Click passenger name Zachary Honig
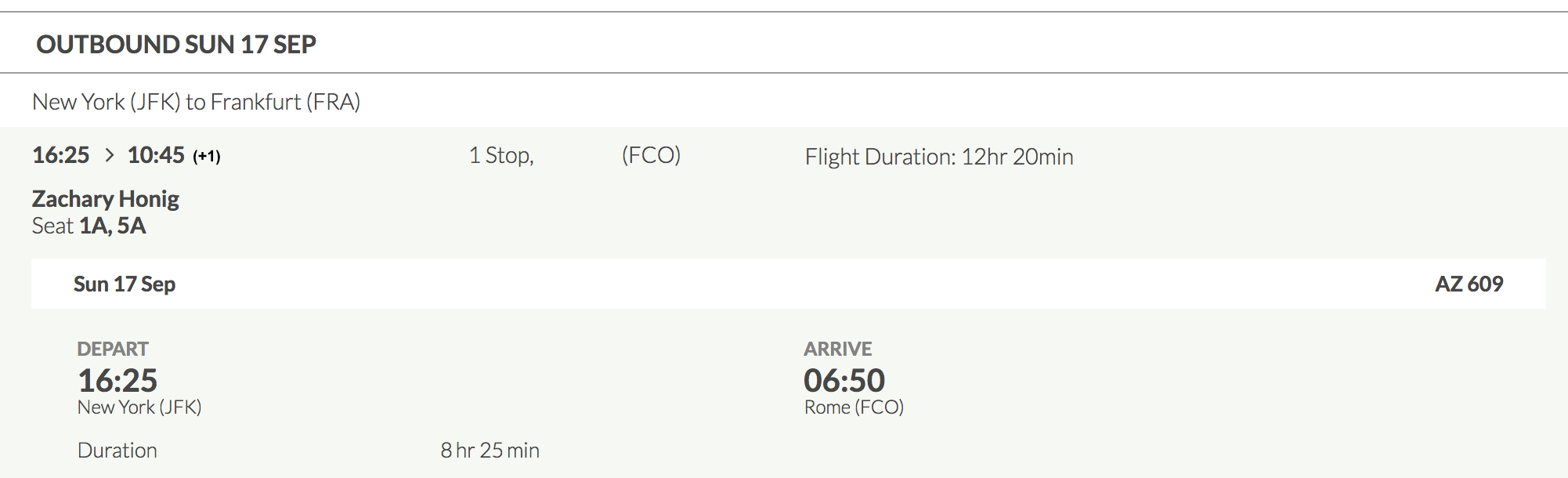The image size is (1568, 478). click(x=106, y=199)
